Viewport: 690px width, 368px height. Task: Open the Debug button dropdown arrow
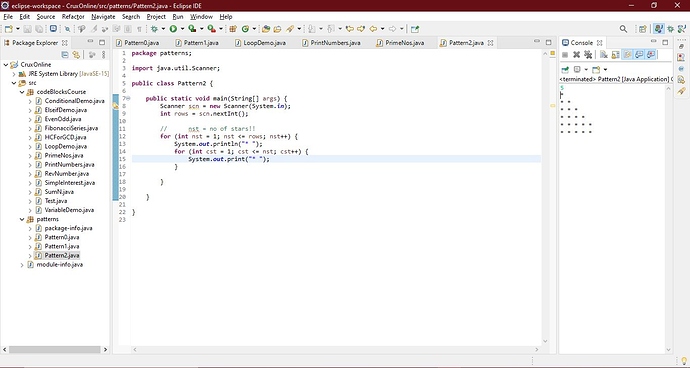[x=163, y=29]
